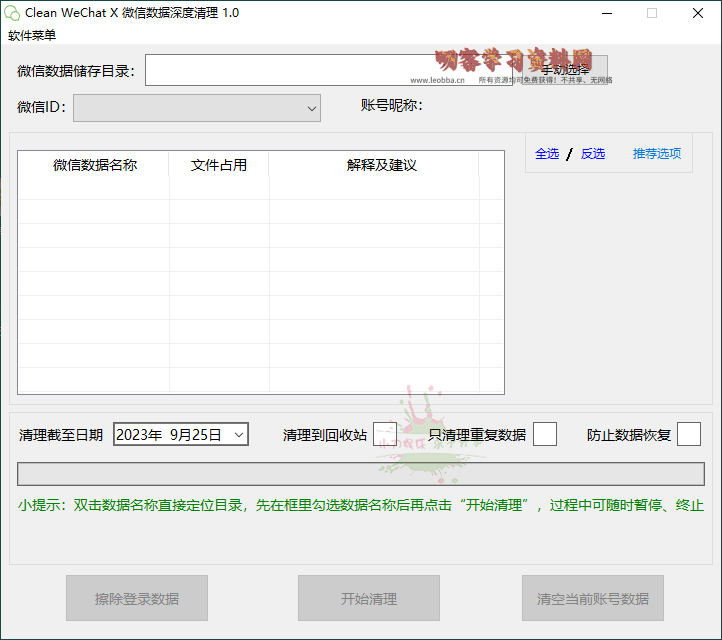
Task: Enable the 防止数据恢复 checkbox
Action: pos(689,434)
